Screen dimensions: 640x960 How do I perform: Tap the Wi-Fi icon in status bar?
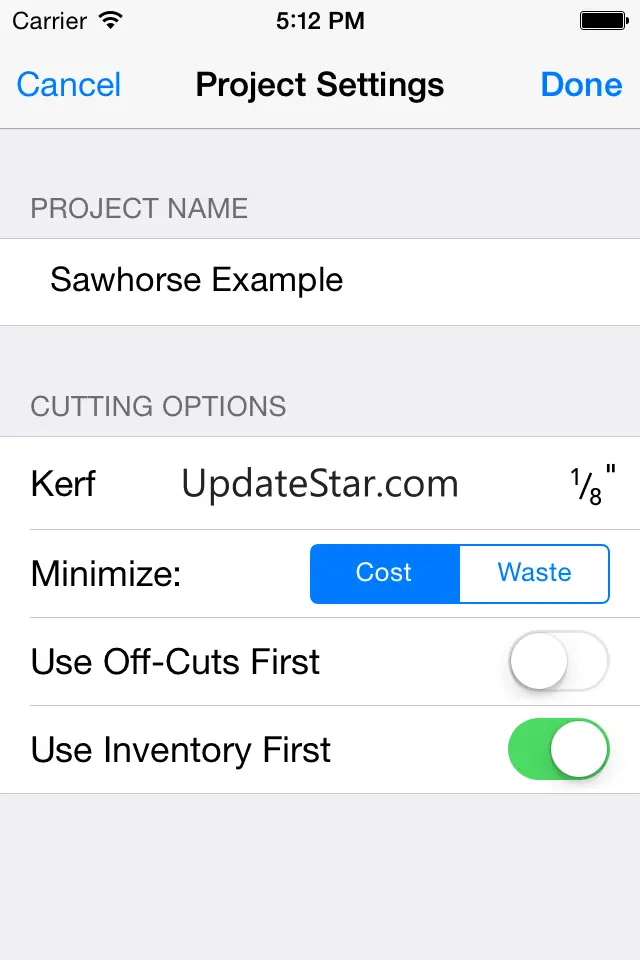click(x=111, y=19)
